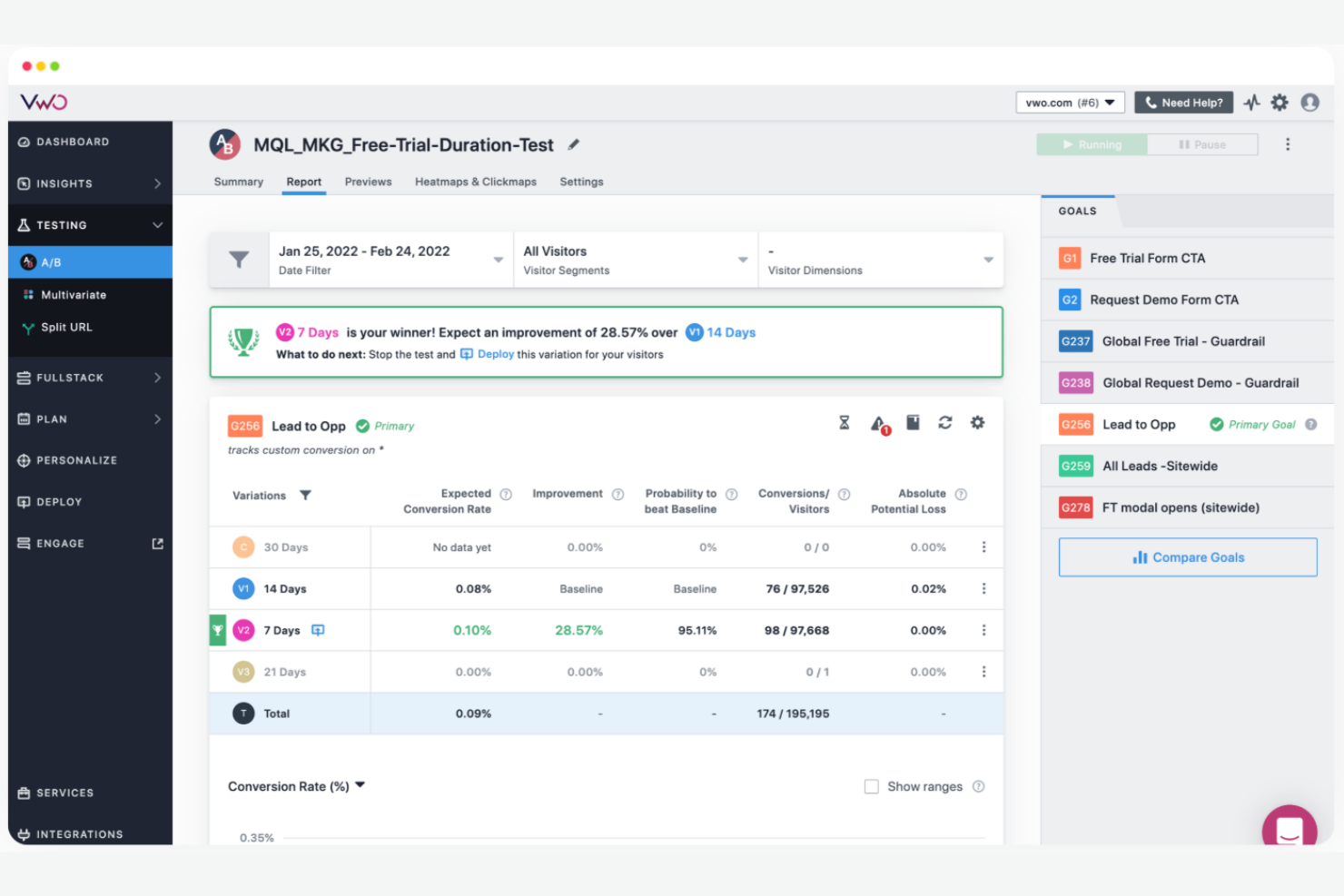Open the chat widget bubble
This screenshot has height=896, width=1344.
pos(1289,829)
